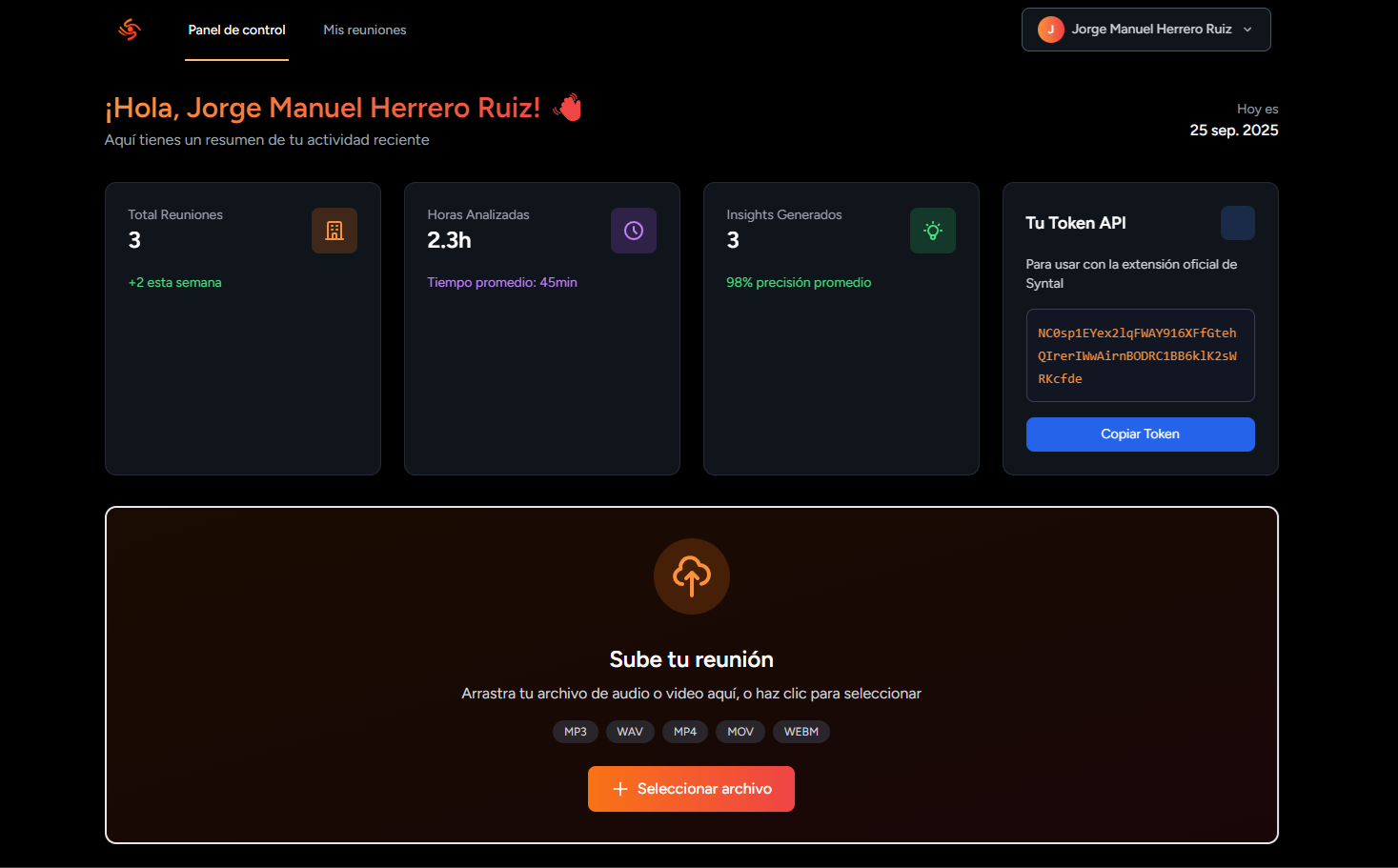Click the clock icon in Horas Analizadas
1398x868 pixels.
[x=634, y=231]
